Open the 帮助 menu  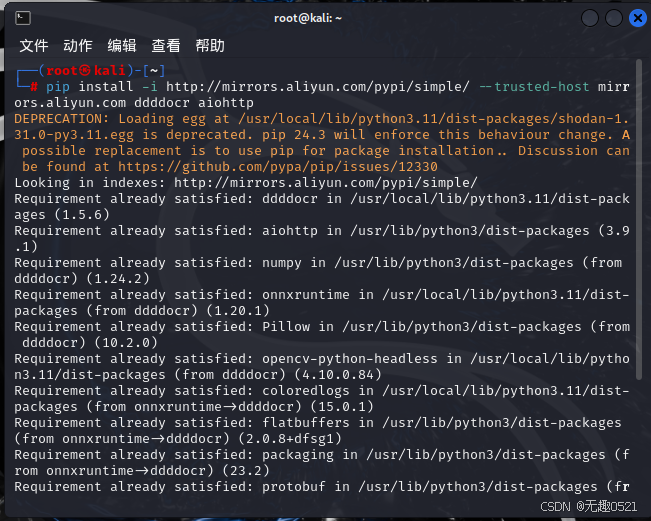210,46
